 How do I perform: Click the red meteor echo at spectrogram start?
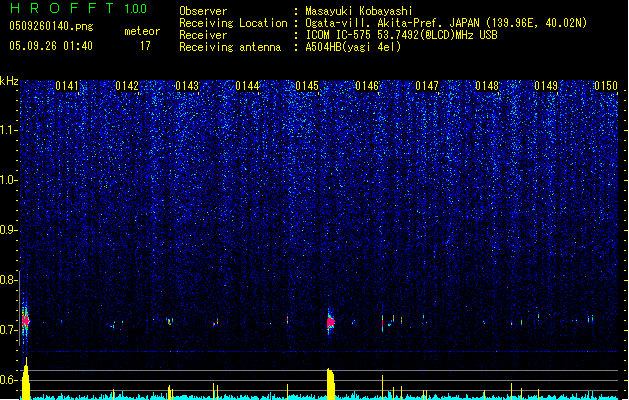click(26, 321)
